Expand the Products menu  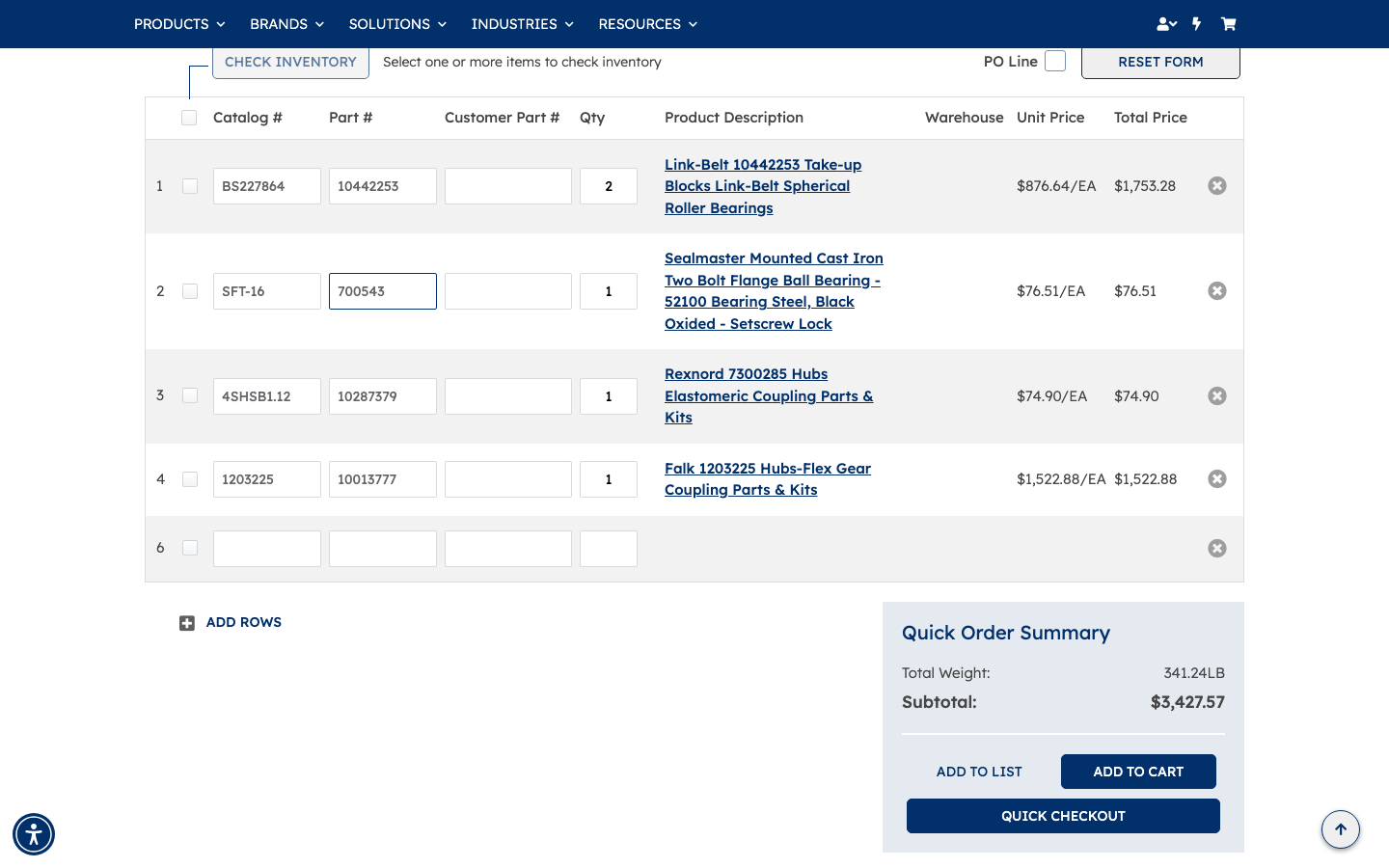[x=179, y=24]
